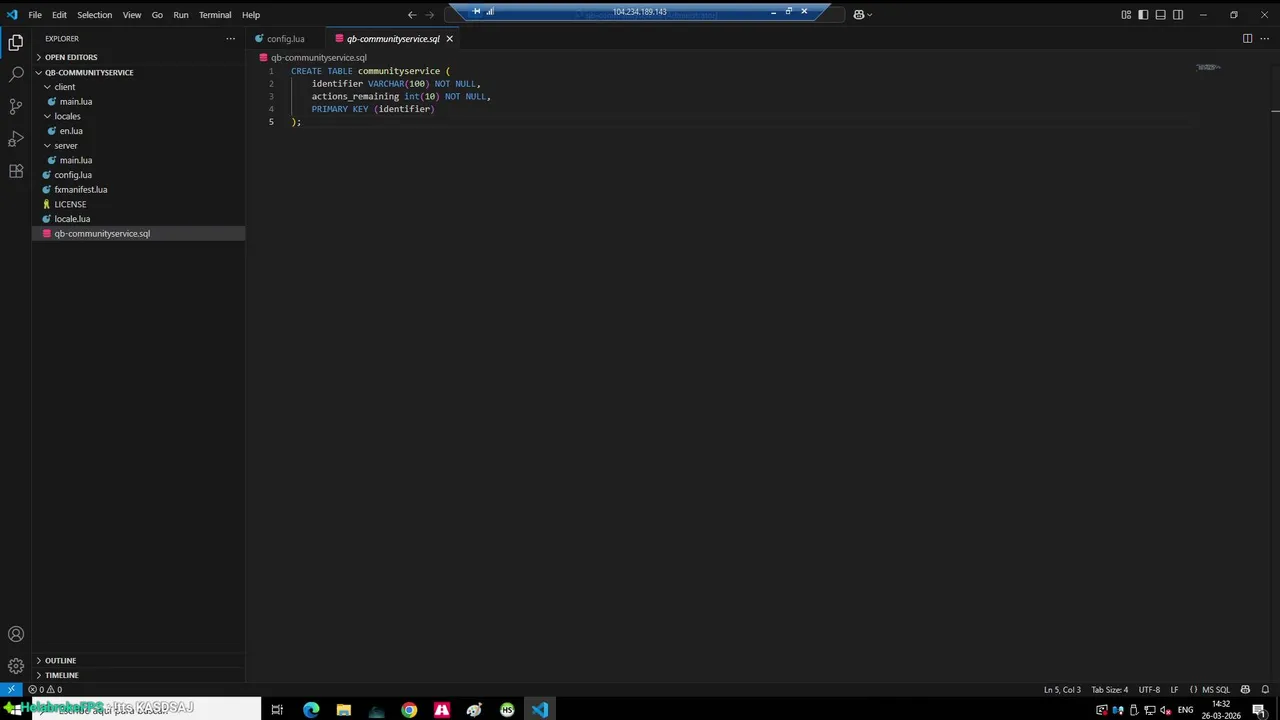
Task: Click the breadcrumb qb-communityservice.sql
Action: [318, 58]
